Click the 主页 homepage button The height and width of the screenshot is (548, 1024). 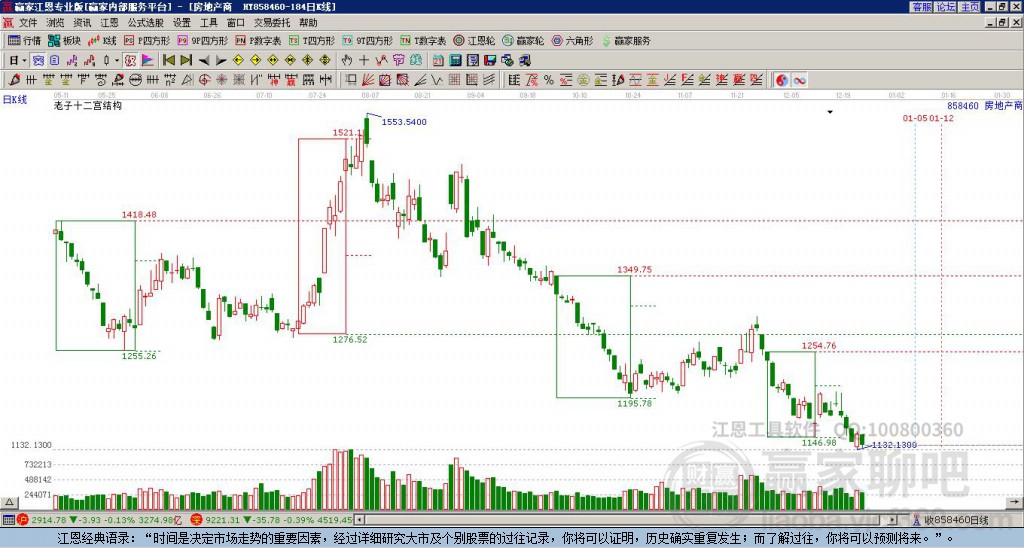pos(969,7)
